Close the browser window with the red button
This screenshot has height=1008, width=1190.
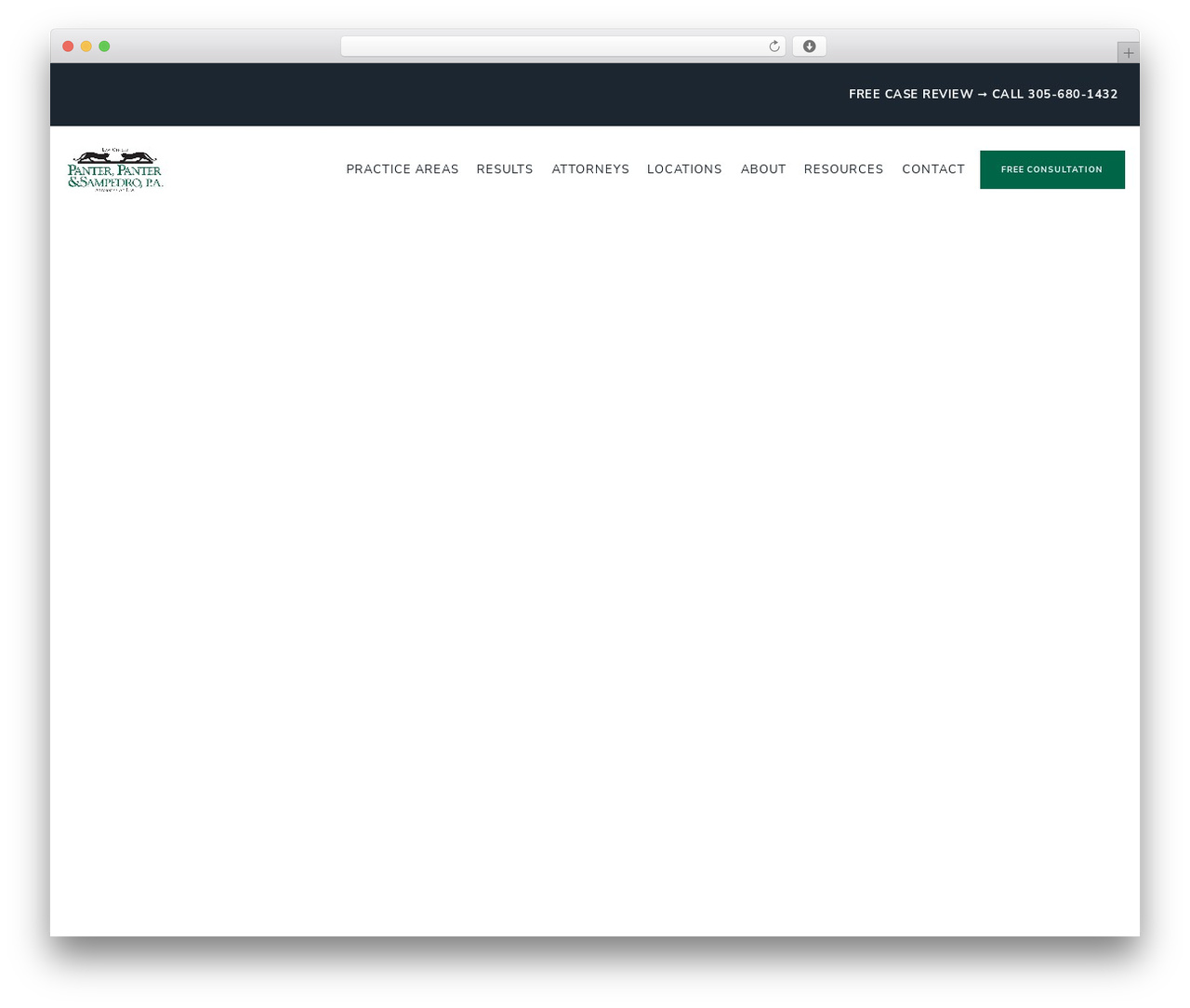(68, 46)
